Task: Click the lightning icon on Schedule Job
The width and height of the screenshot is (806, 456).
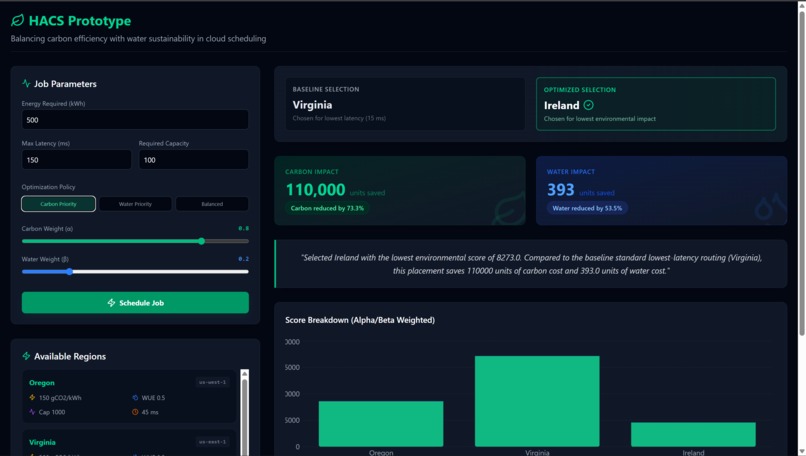Action: coord(111,303)
